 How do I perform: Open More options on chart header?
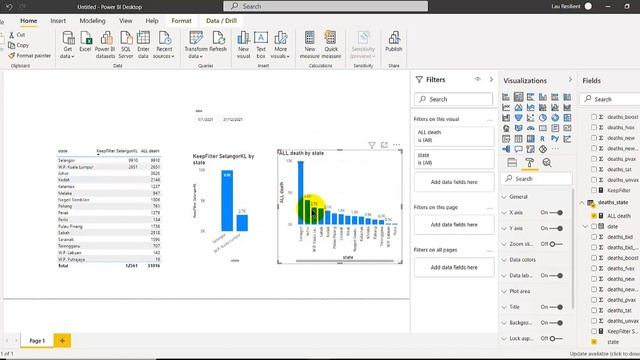pos(396,145)
